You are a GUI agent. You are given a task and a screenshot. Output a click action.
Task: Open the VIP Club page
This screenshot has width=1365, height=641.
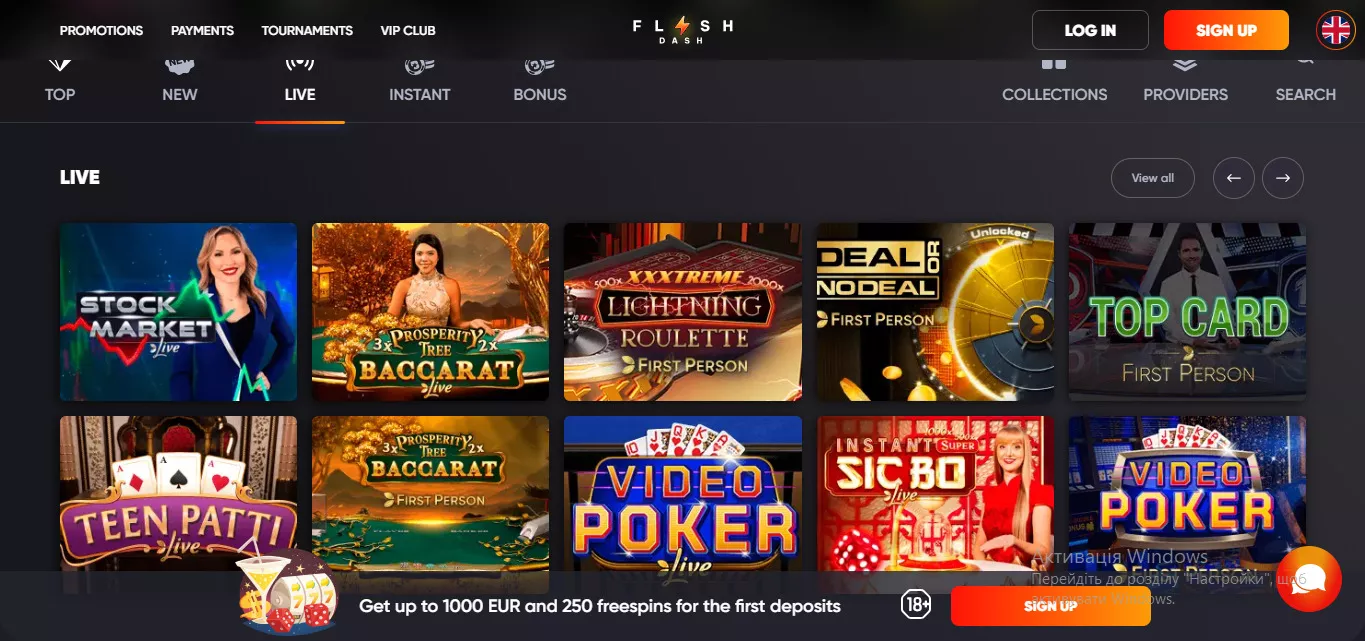click(x=408, y=30)
